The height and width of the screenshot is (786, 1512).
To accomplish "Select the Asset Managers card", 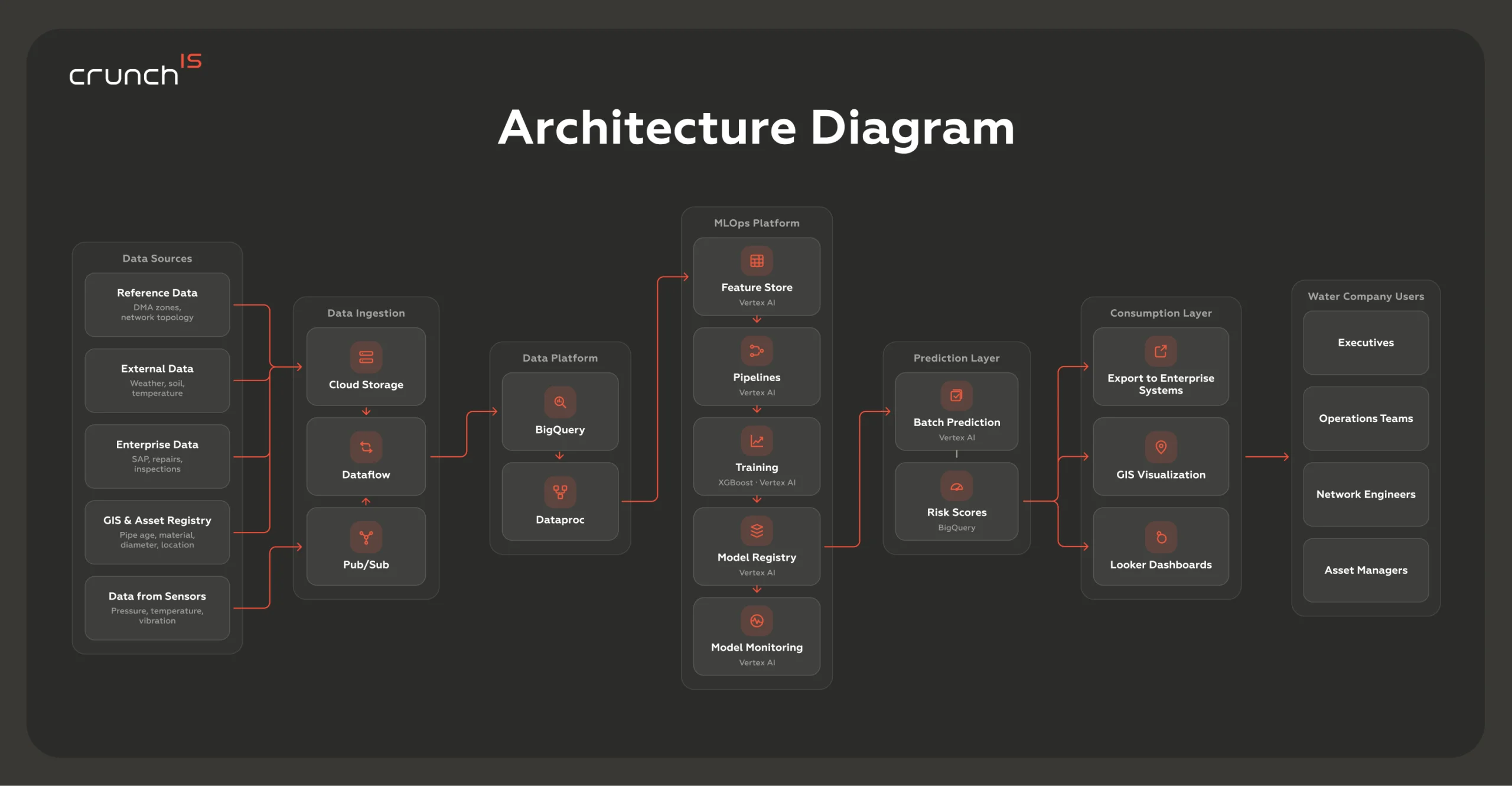I will point(1366,570).
